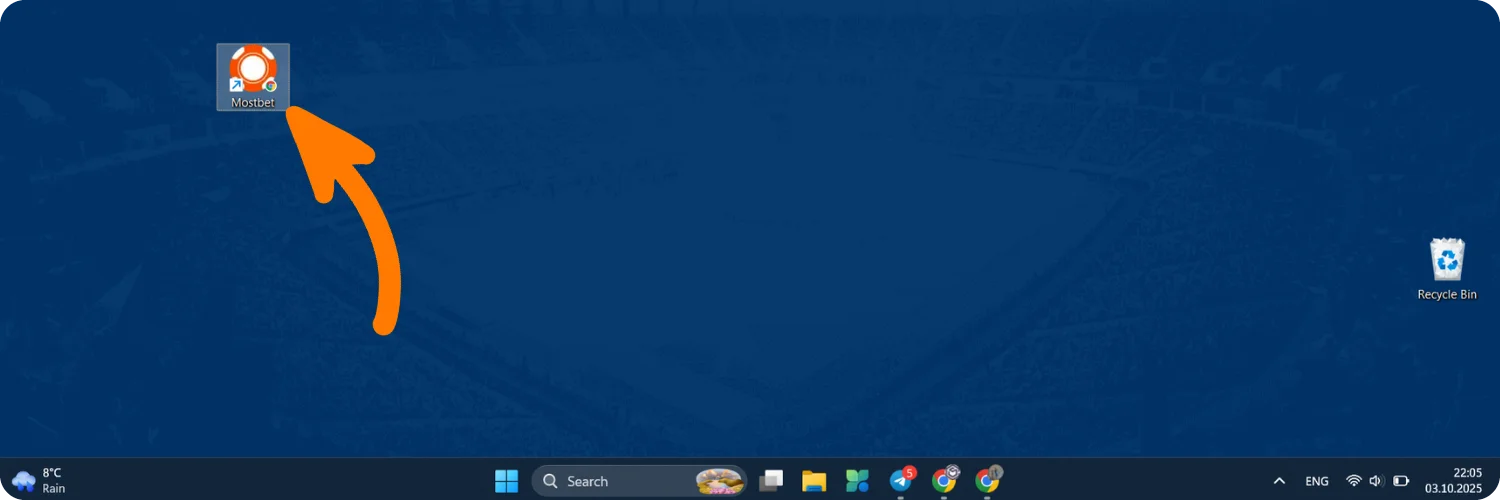Open the green-blue app icon next to File Explorer

(857, 481)
